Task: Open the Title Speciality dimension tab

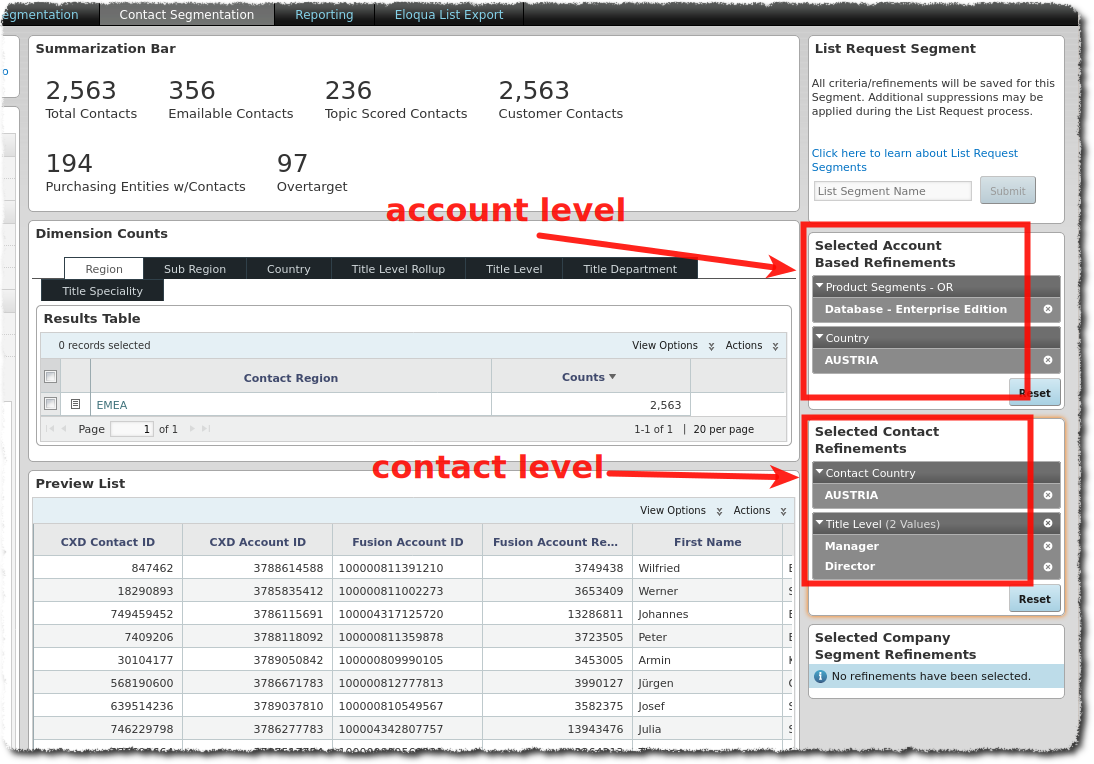Action: (102, 291)
